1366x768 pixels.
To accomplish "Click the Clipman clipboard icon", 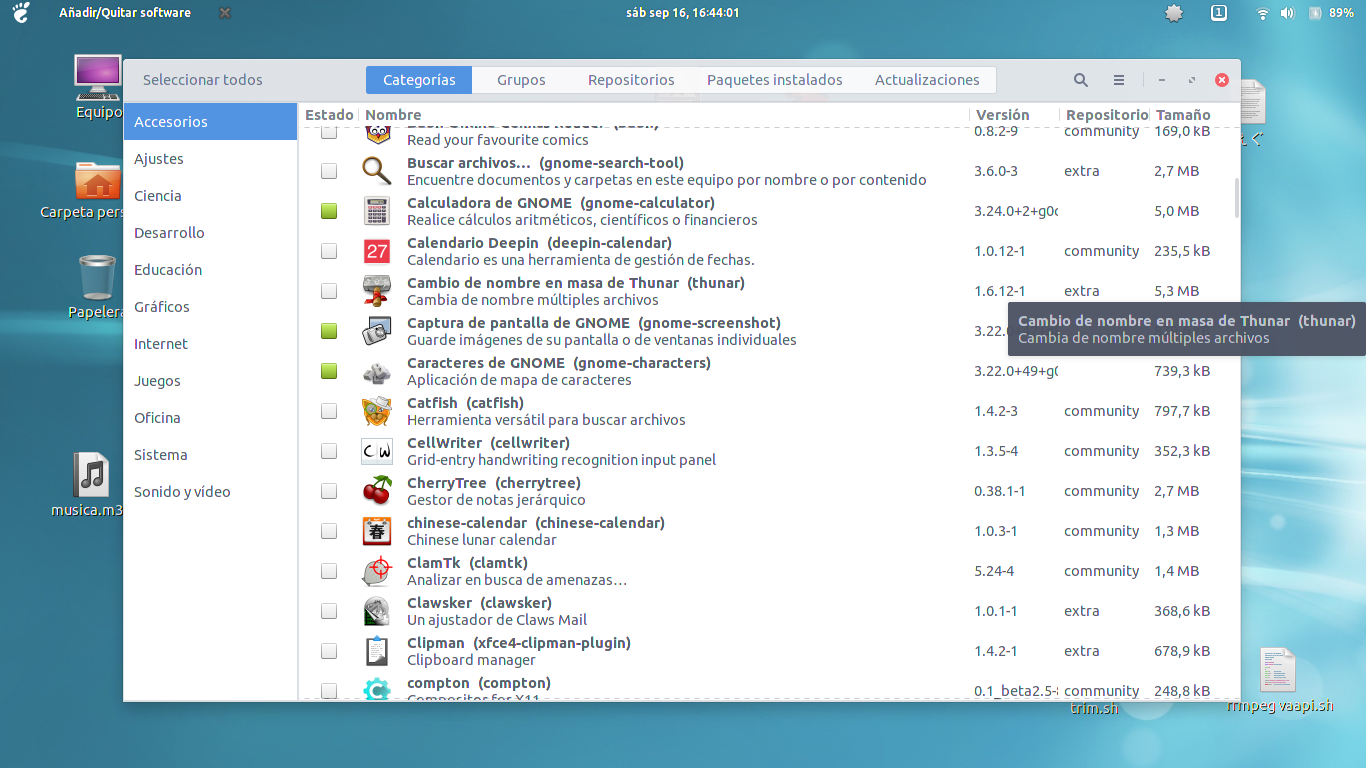I will tap(377, 651).
